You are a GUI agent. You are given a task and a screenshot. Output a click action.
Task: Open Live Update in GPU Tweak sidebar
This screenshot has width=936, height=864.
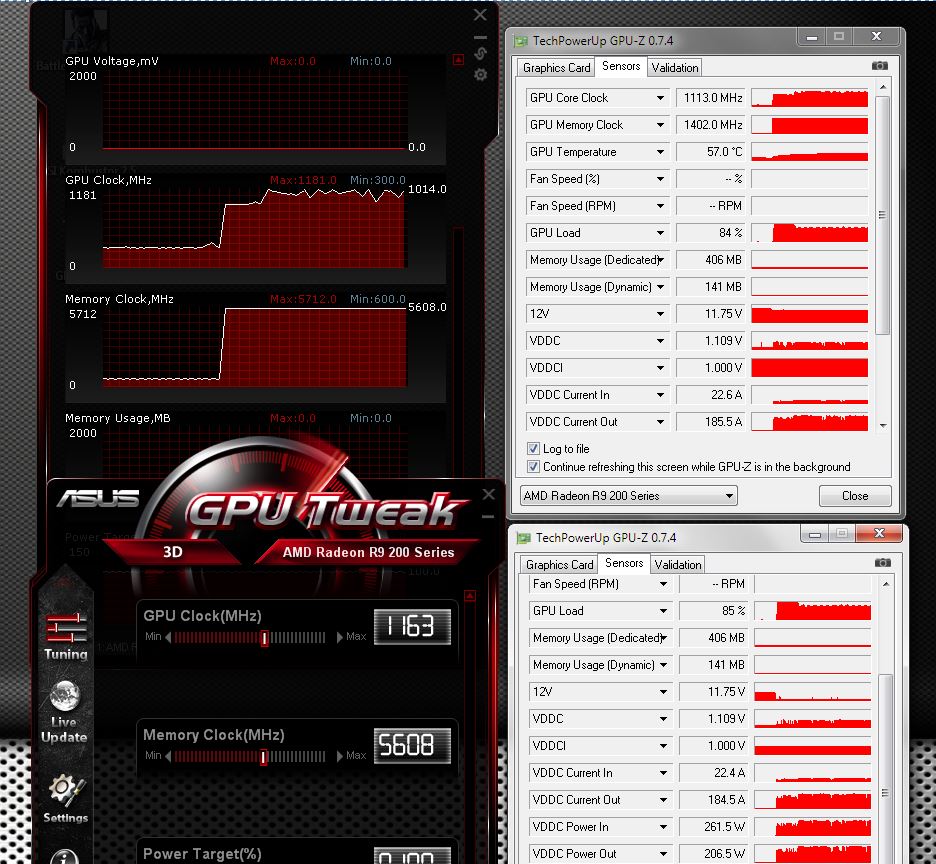click(x=64, y=713)
